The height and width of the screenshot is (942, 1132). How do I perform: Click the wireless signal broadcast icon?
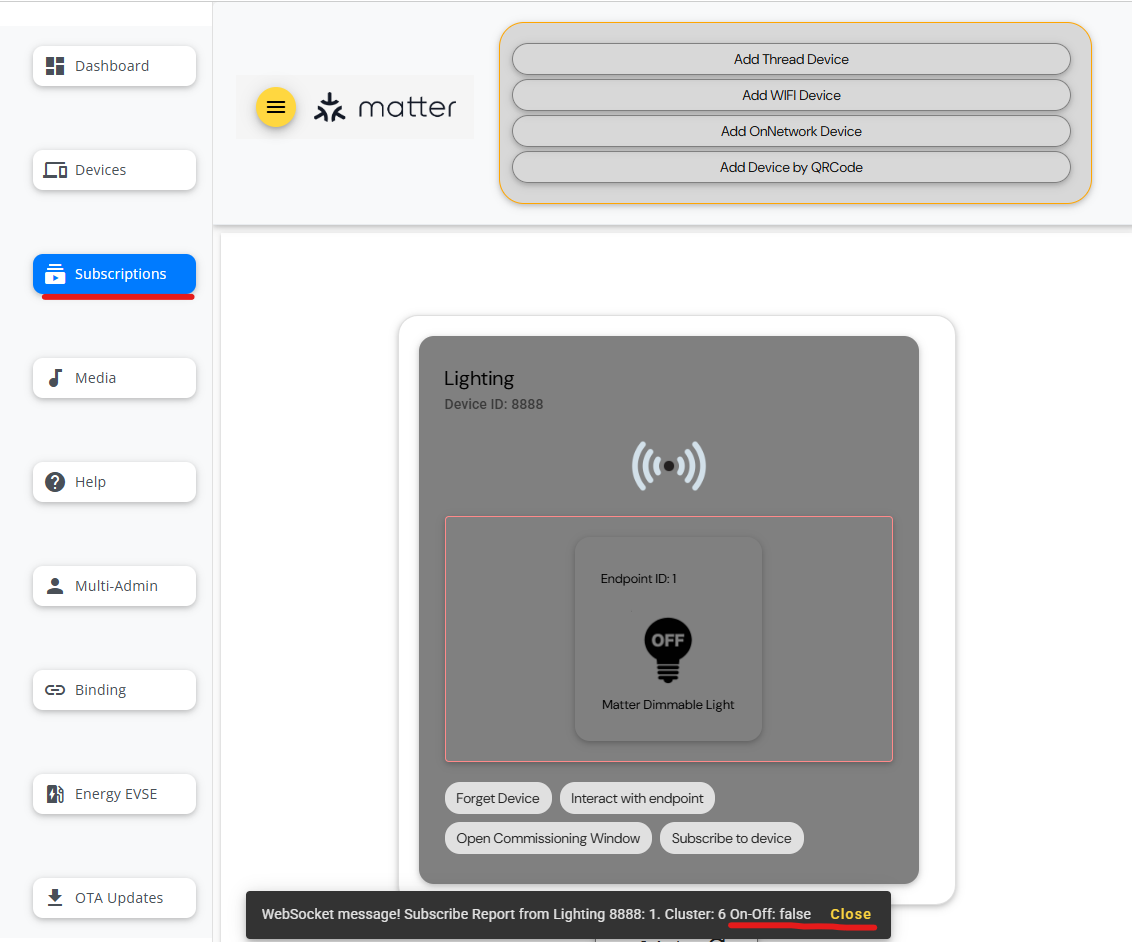[x=668, y=466]
